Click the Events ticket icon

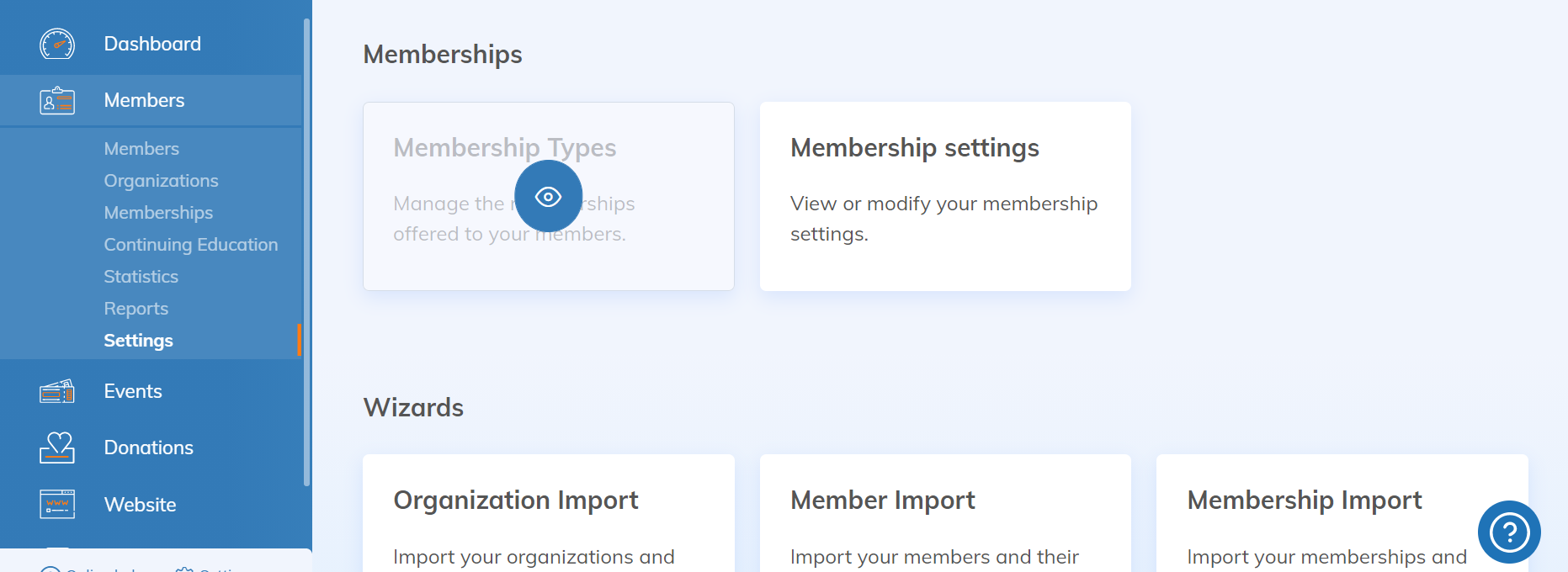[57, 391]
